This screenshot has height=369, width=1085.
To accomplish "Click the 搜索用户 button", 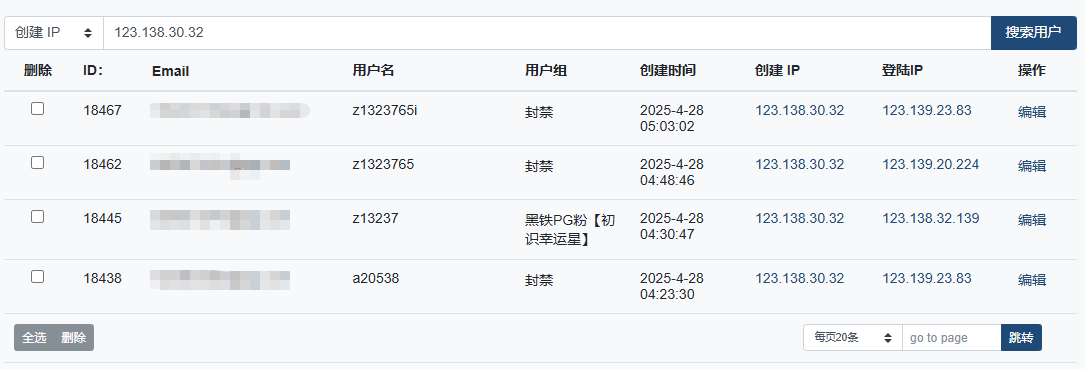I will tap(1033, 33).
